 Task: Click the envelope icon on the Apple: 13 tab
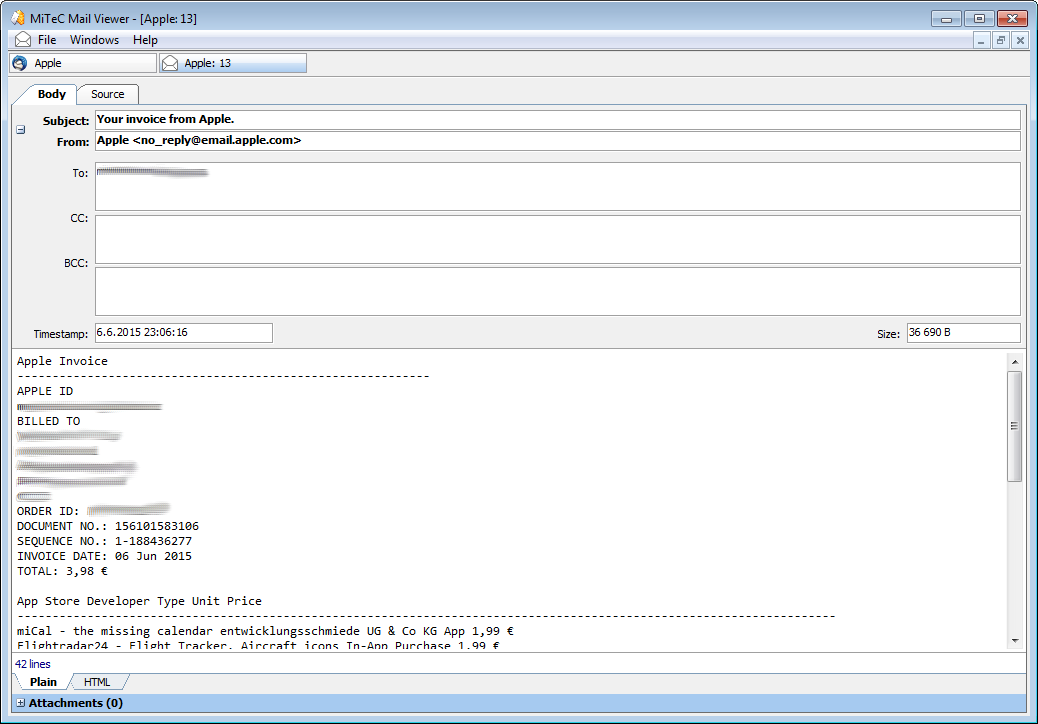coord(170,63)
